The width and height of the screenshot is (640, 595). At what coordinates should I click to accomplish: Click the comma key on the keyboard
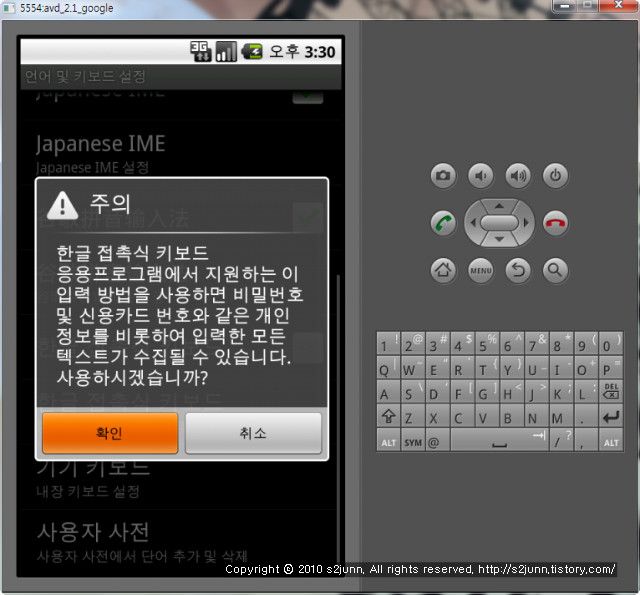(x=586, y=440)
